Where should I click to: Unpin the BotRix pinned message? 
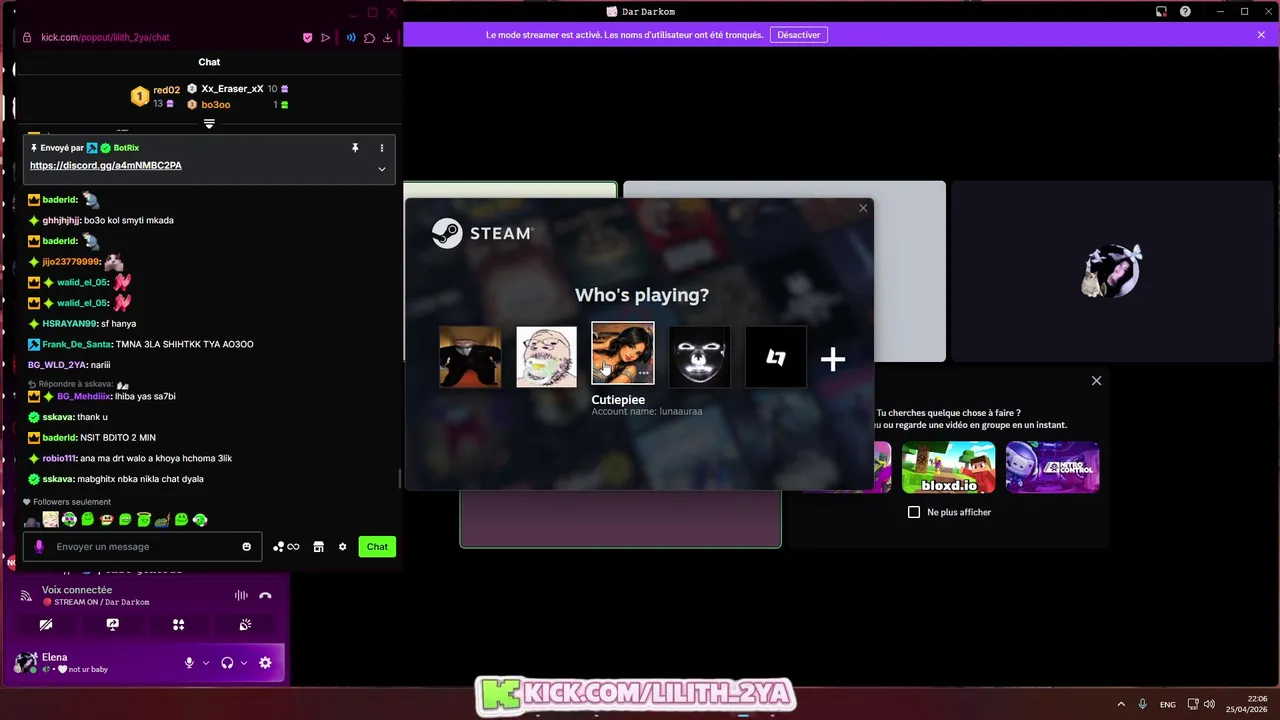354,148
